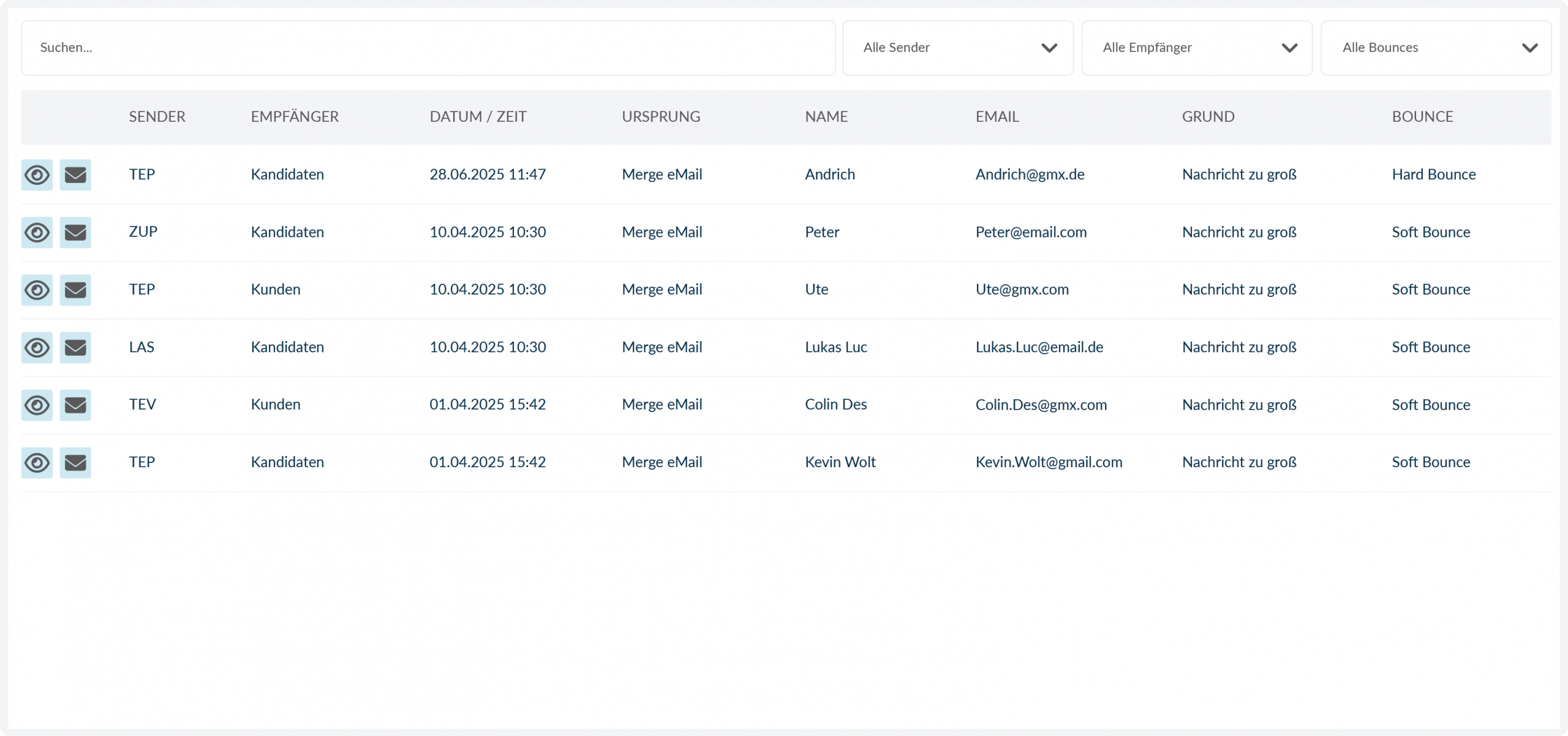The width and height of the screenshot is (1568, 736).
Task: Click the mail icon in Ute row
Action: tap(75, 290)
